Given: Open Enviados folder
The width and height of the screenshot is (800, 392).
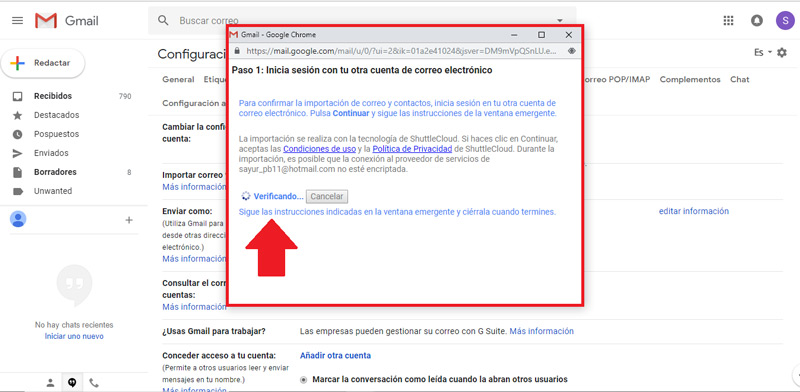Looking at the screenshot, I should click(51, 153).
